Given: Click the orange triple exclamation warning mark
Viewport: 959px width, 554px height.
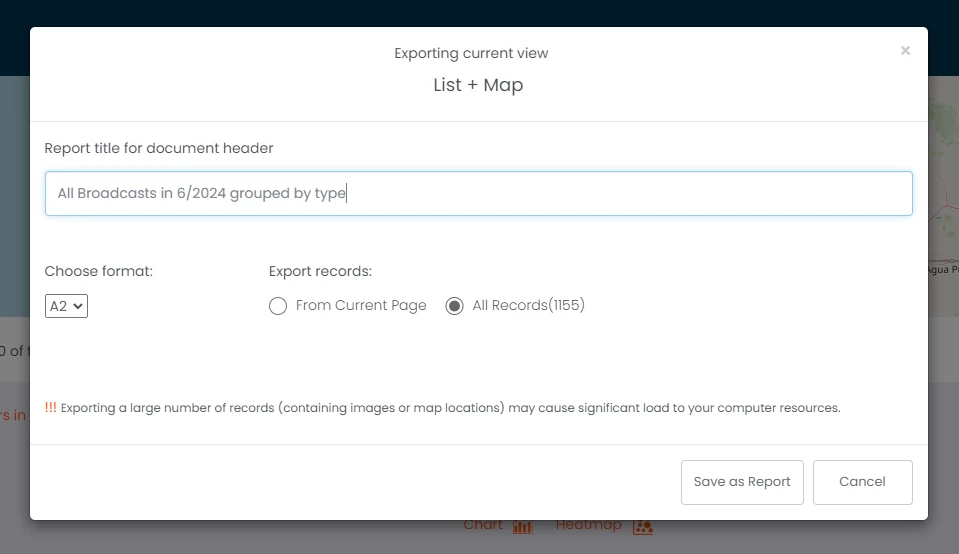Looking at the screenshot, I should 51,408.
